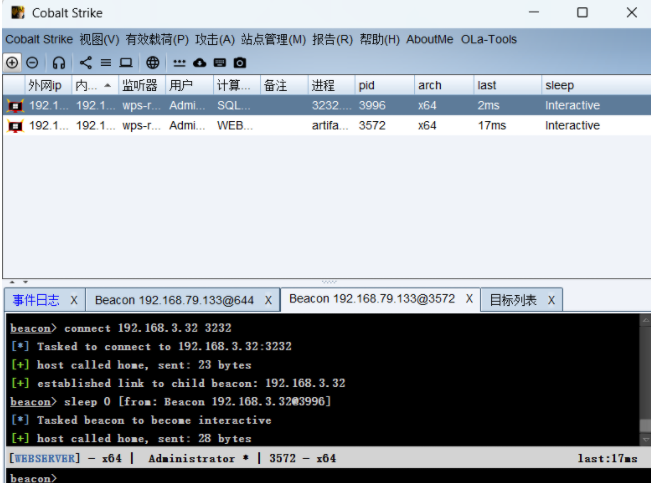Maximize the Cobalt Strike window
This screenshot has height=483, width=651.
click(582, 12)
